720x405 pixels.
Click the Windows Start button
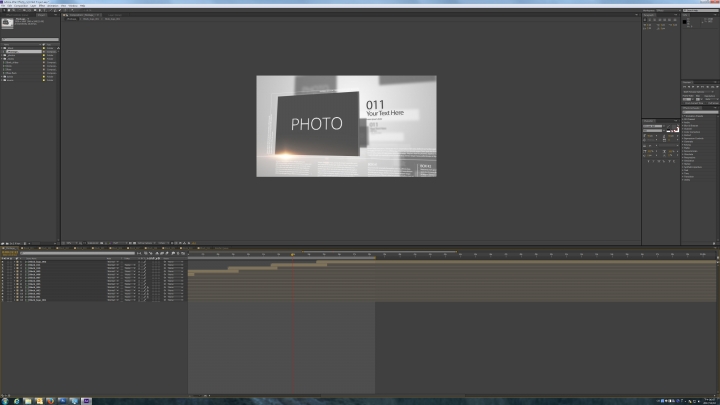5,401
